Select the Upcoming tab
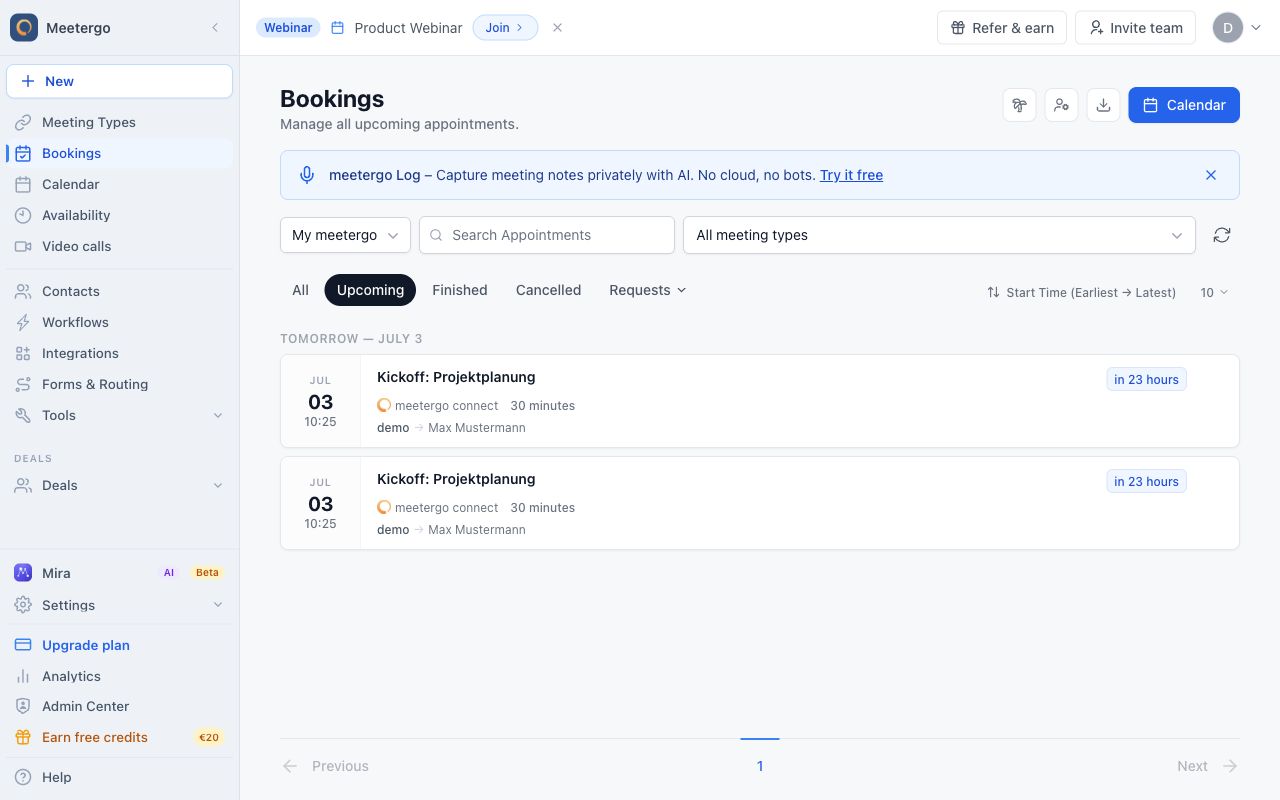 point(370,290)
